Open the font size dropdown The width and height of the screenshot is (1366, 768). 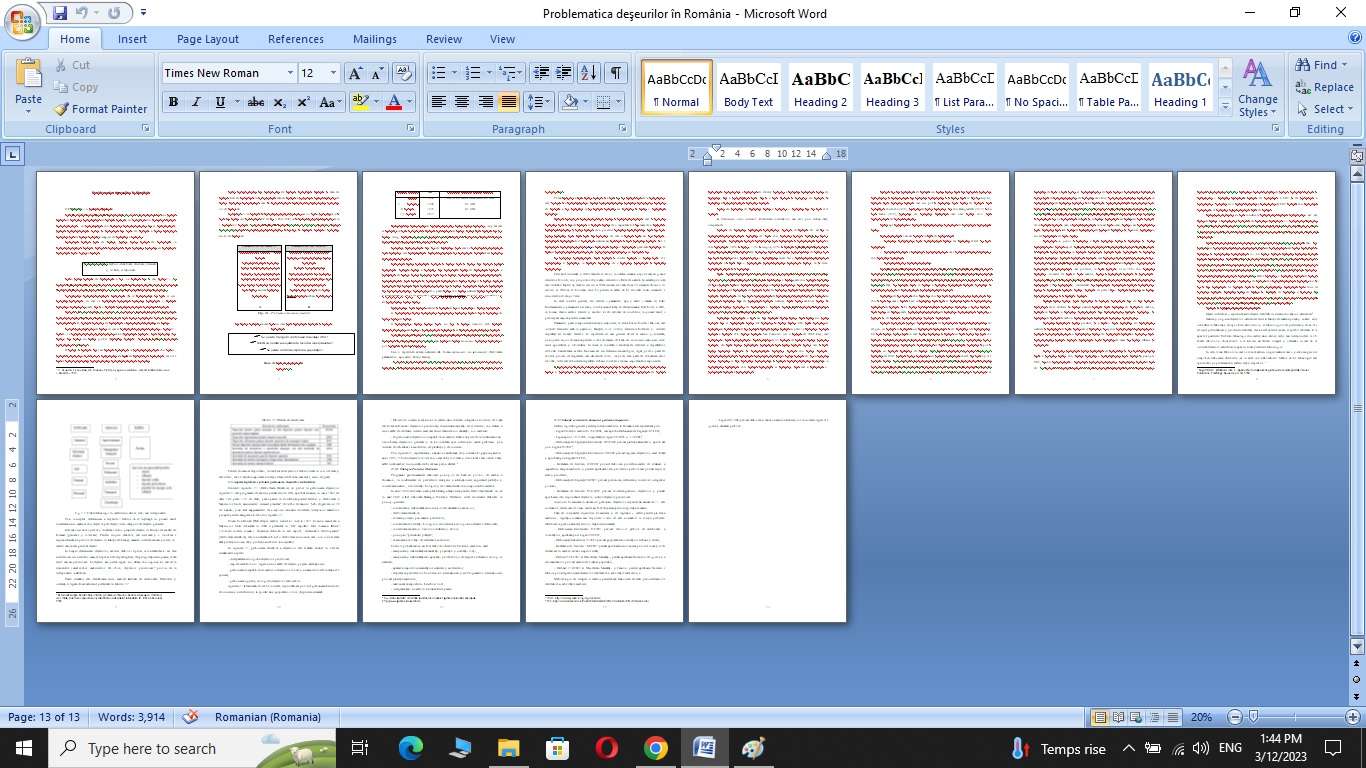[x=334, y=73]
